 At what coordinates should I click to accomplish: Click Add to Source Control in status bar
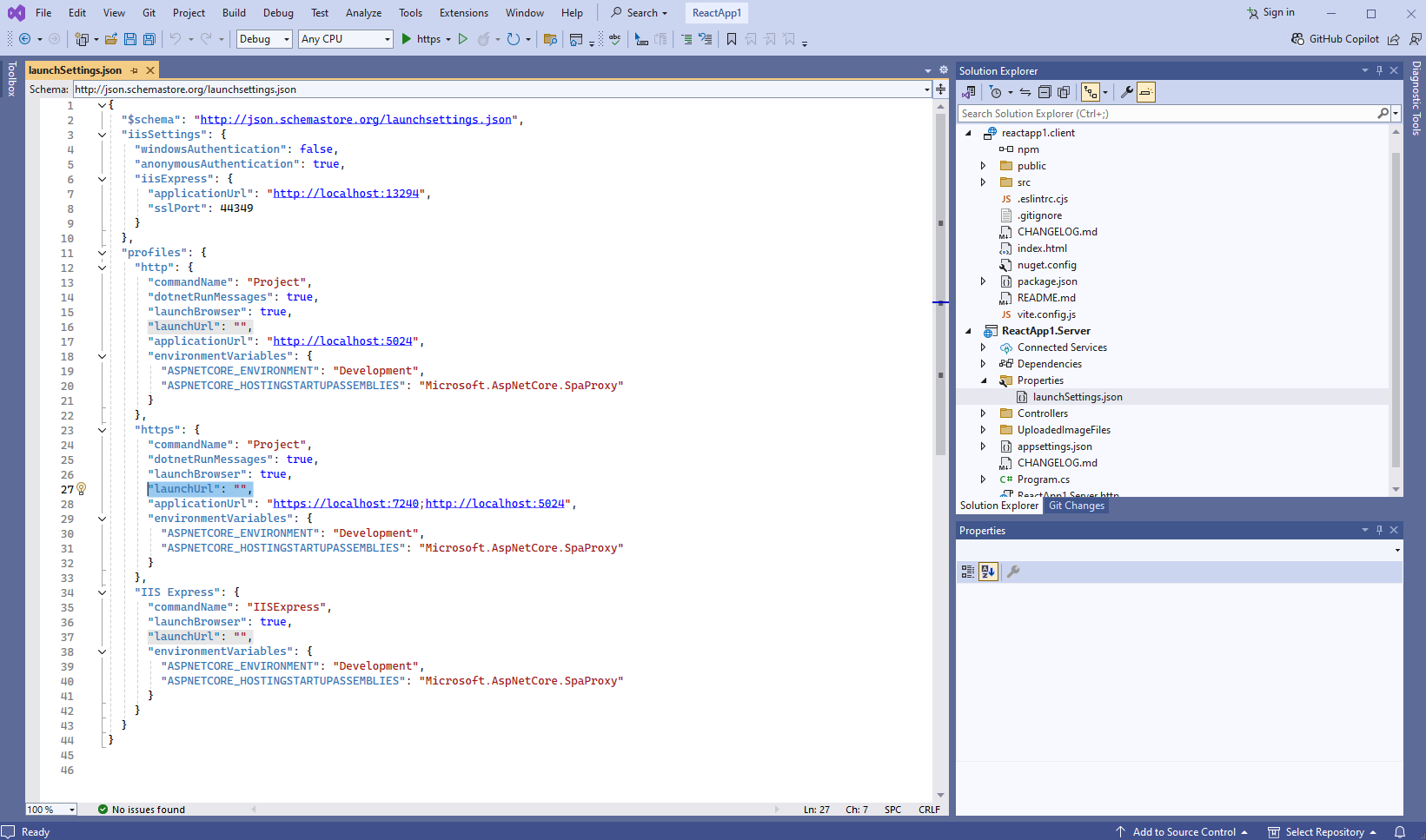[1183, 832]
